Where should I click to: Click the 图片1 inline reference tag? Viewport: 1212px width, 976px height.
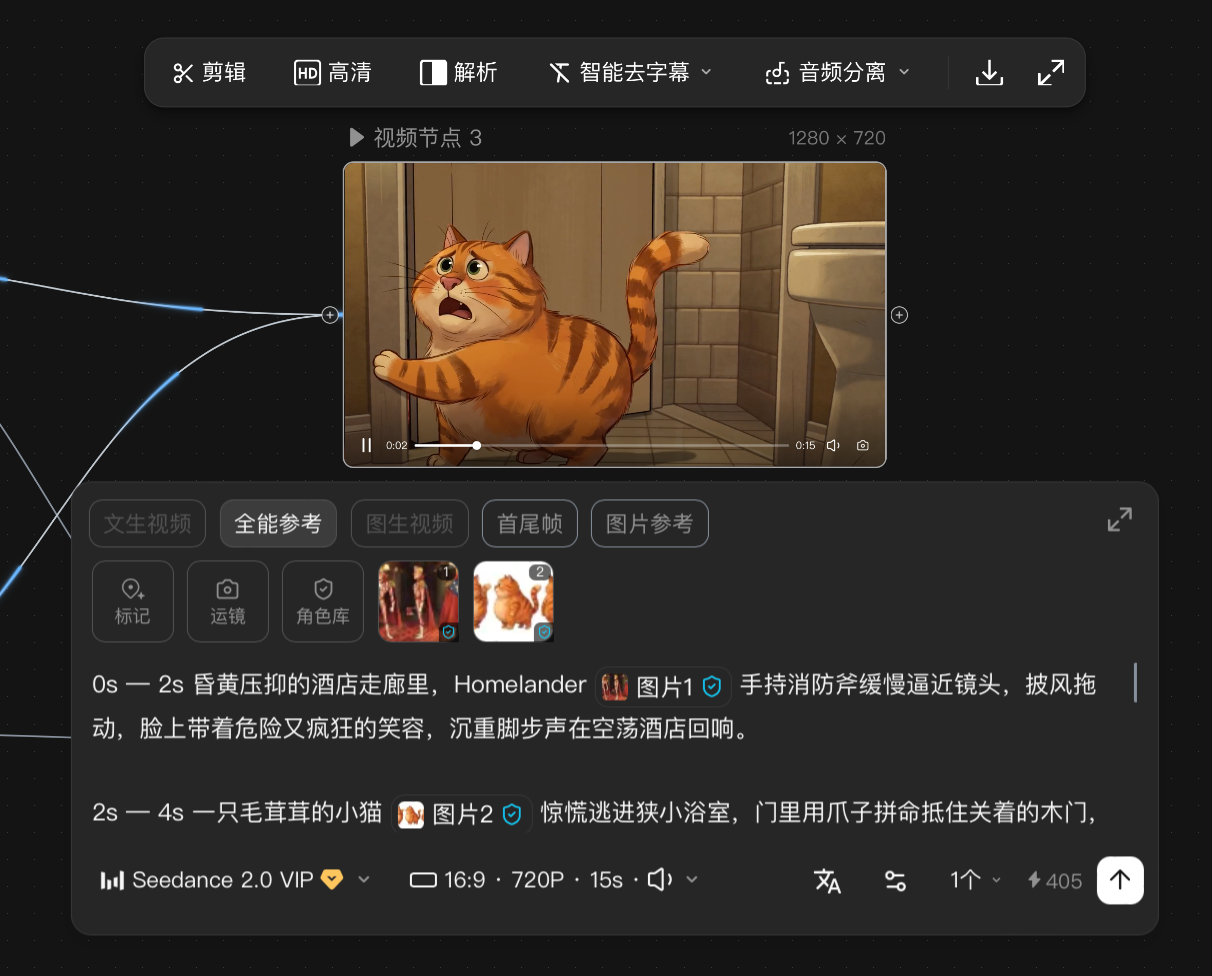tap(663, 687)
